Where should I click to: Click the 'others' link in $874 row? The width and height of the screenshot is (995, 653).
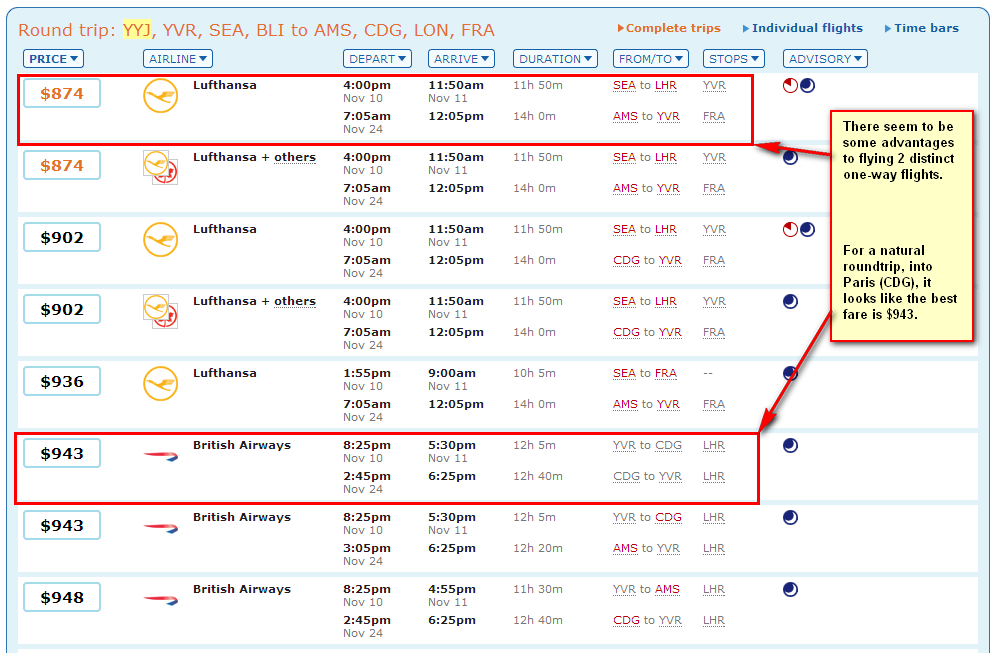295,157
